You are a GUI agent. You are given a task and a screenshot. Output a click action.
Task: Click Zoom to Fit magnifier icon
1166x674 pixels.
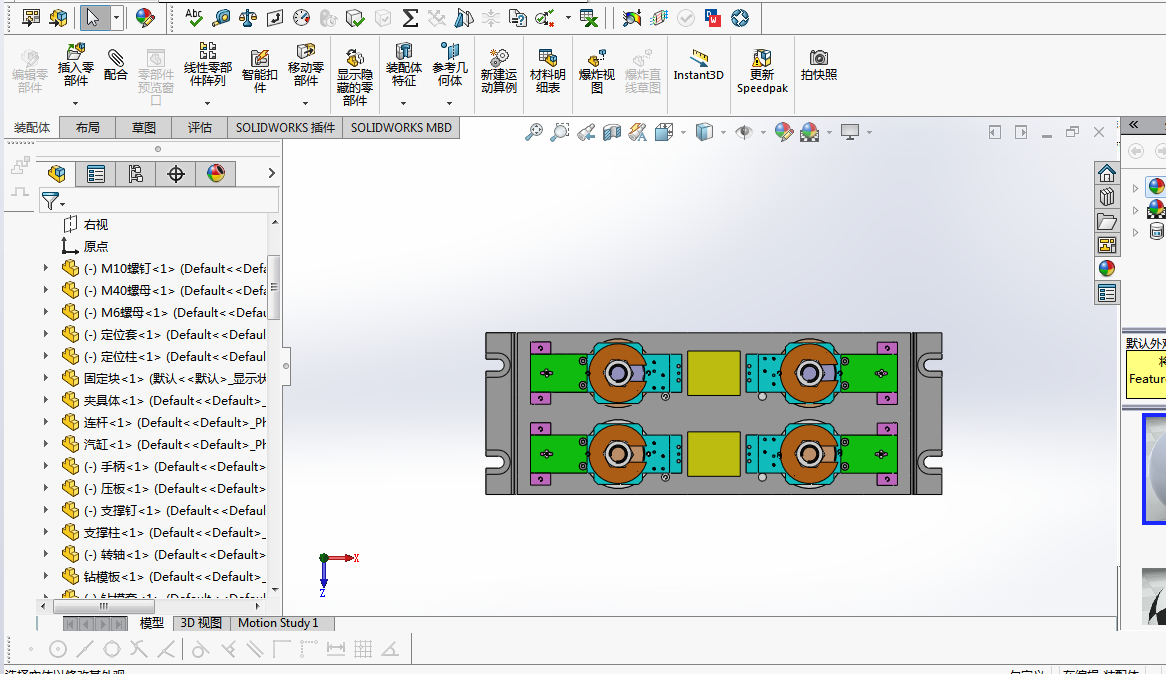pyautogui.click(x=534, y=132)
